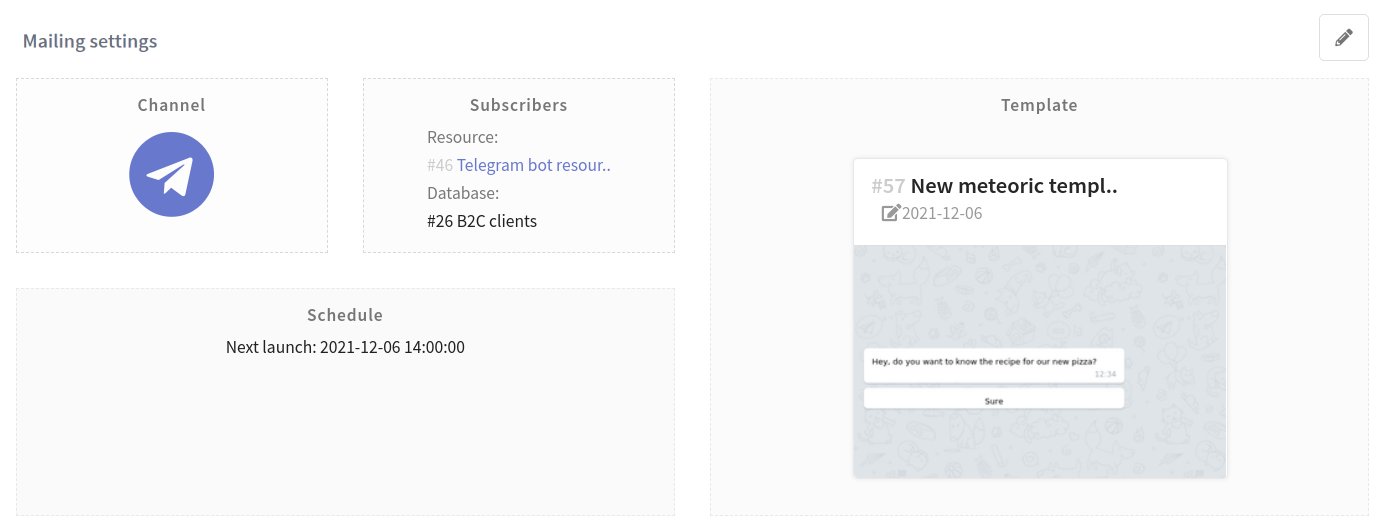This screenshot has height=531, width=1386.
Task: Click the pencil edit mailing settings button
Action: pyautogui.click(x=1343, y=38)
